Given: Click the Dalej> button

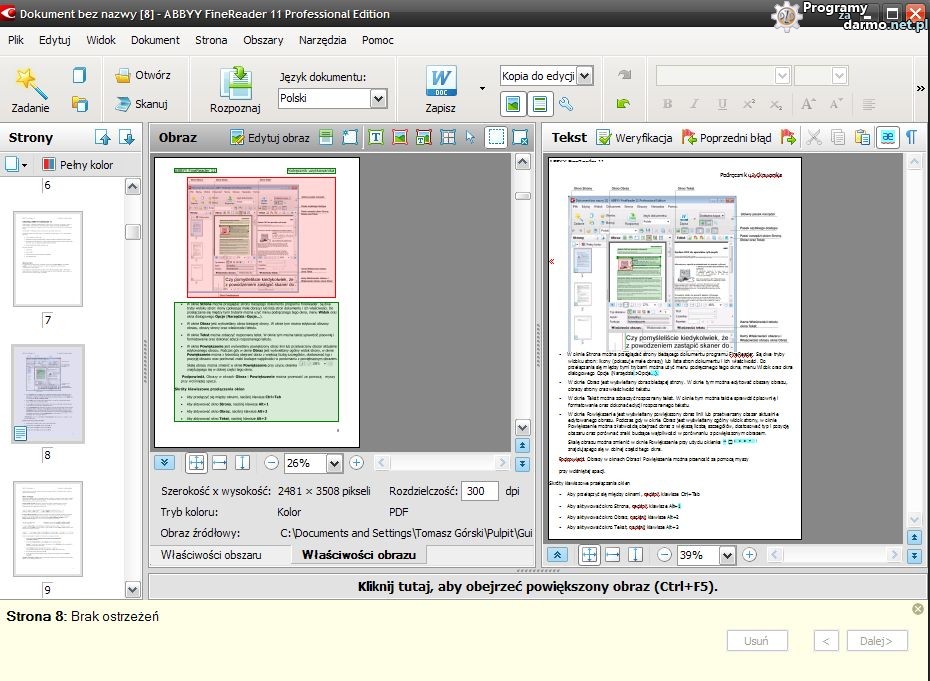Looking at the screenshot, I should point(876,641).
